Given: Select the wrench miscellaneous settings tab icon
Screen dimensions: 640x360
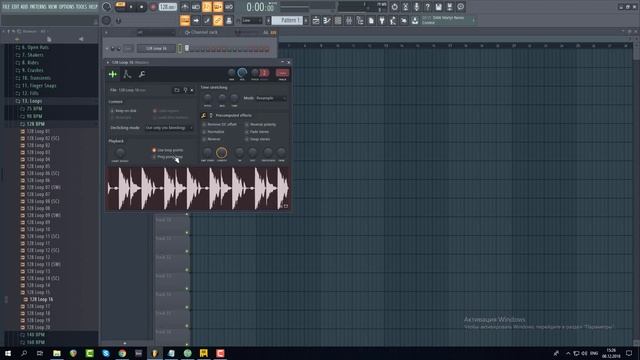Looking at the screenshot, I should coord(142,74).
